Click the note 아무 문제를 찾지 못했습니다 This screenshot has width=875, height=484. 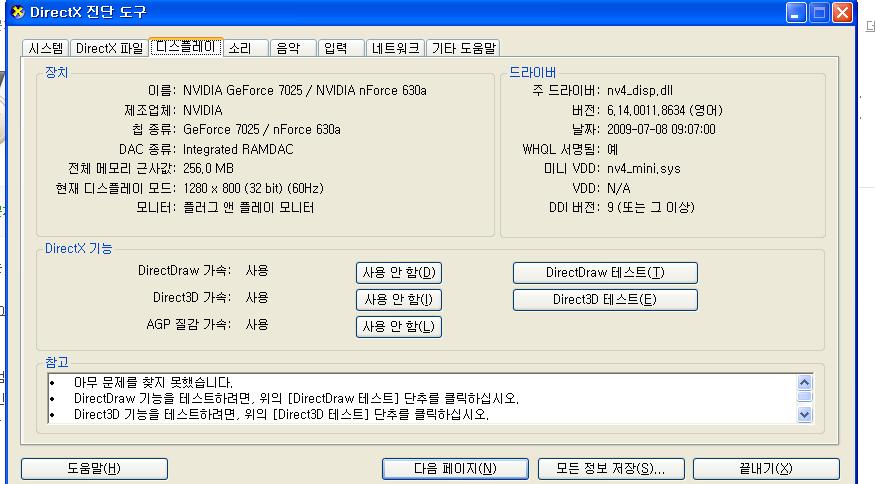(x=153, y=382)
